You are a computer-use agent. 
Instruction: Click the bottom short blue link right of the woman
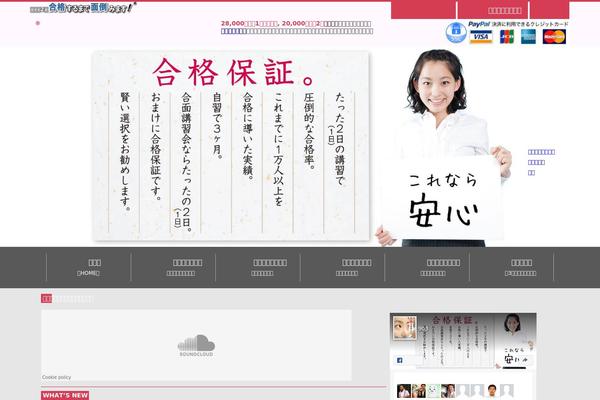tap(531, 173)
